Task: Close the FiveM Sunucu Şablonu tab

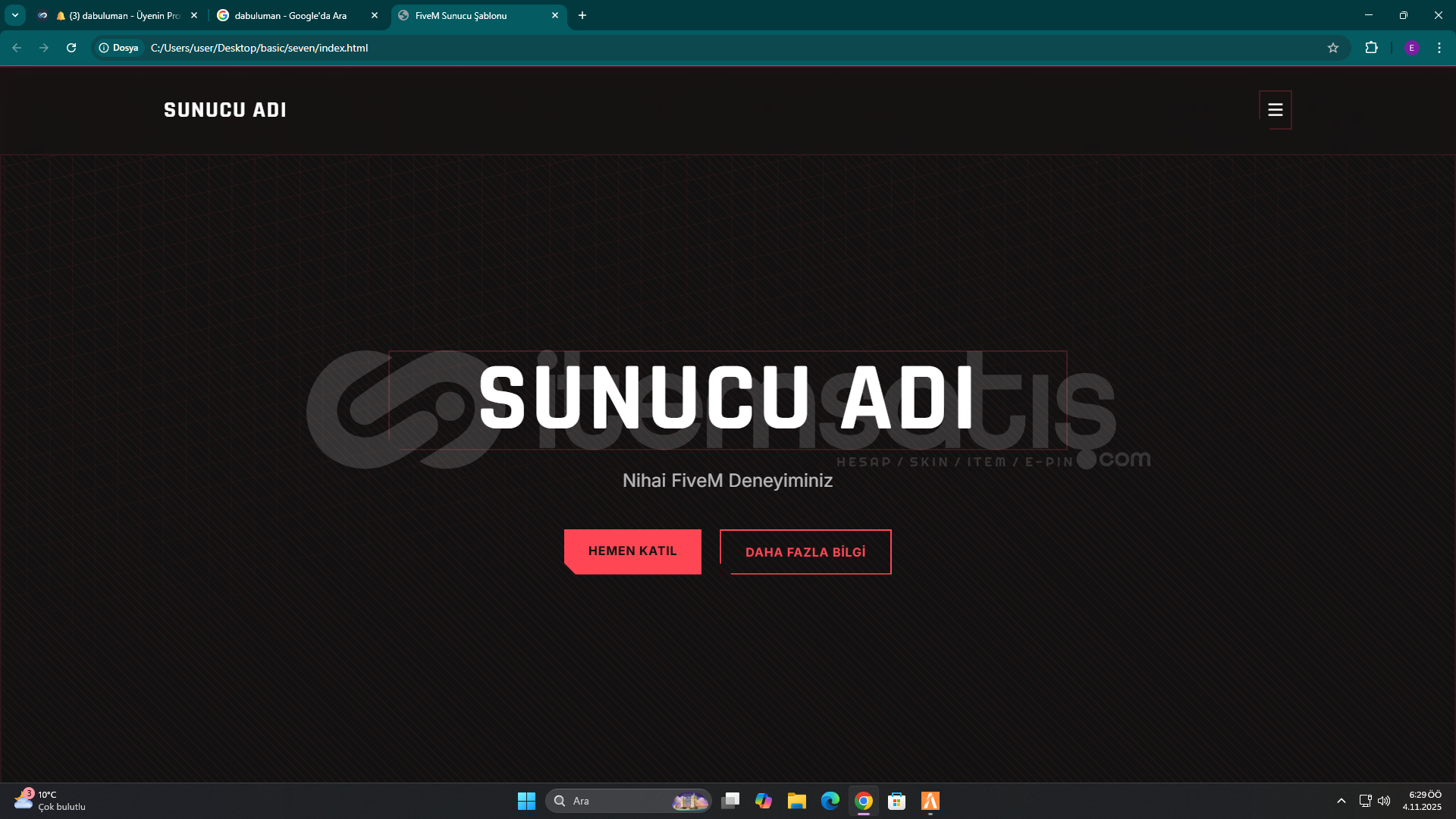Action: click(x=554, y=15)
